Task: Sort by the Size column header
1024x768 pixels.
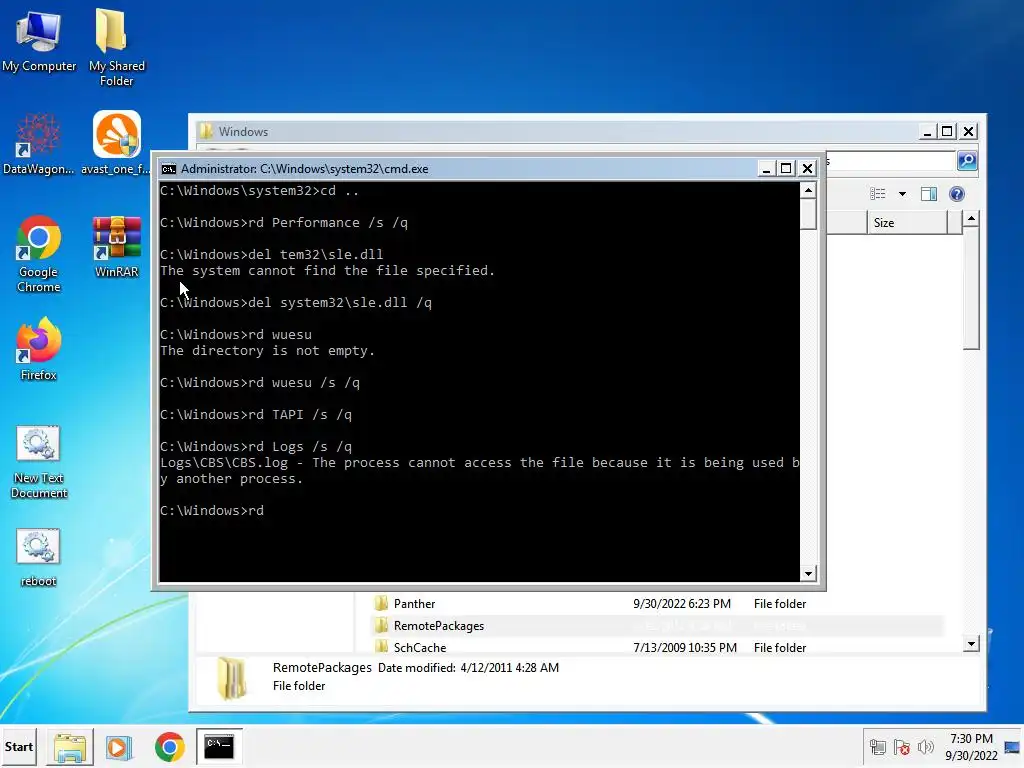Action: (x=908, y=223)
